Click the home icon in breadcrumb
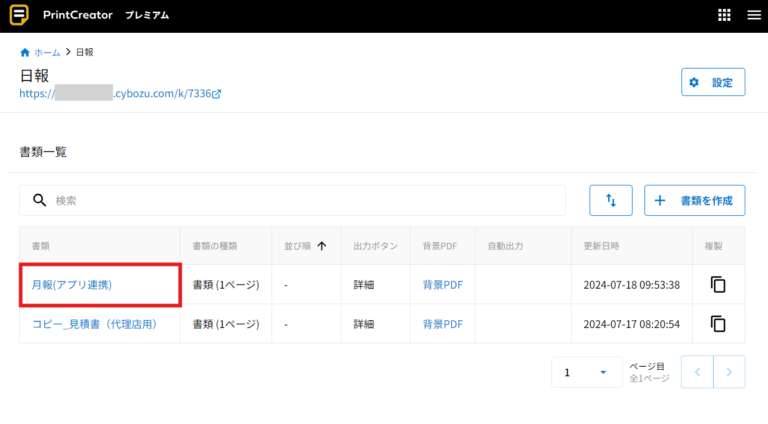Image resolution: width=768 pixels, height=424 pixels. (x=25, y=52)
